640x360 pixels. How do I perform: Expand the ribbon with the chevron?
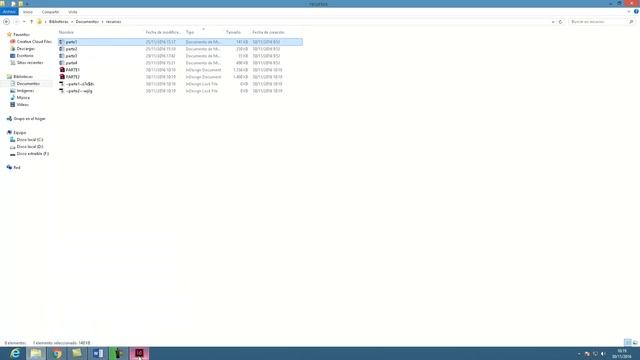(629, 12)
